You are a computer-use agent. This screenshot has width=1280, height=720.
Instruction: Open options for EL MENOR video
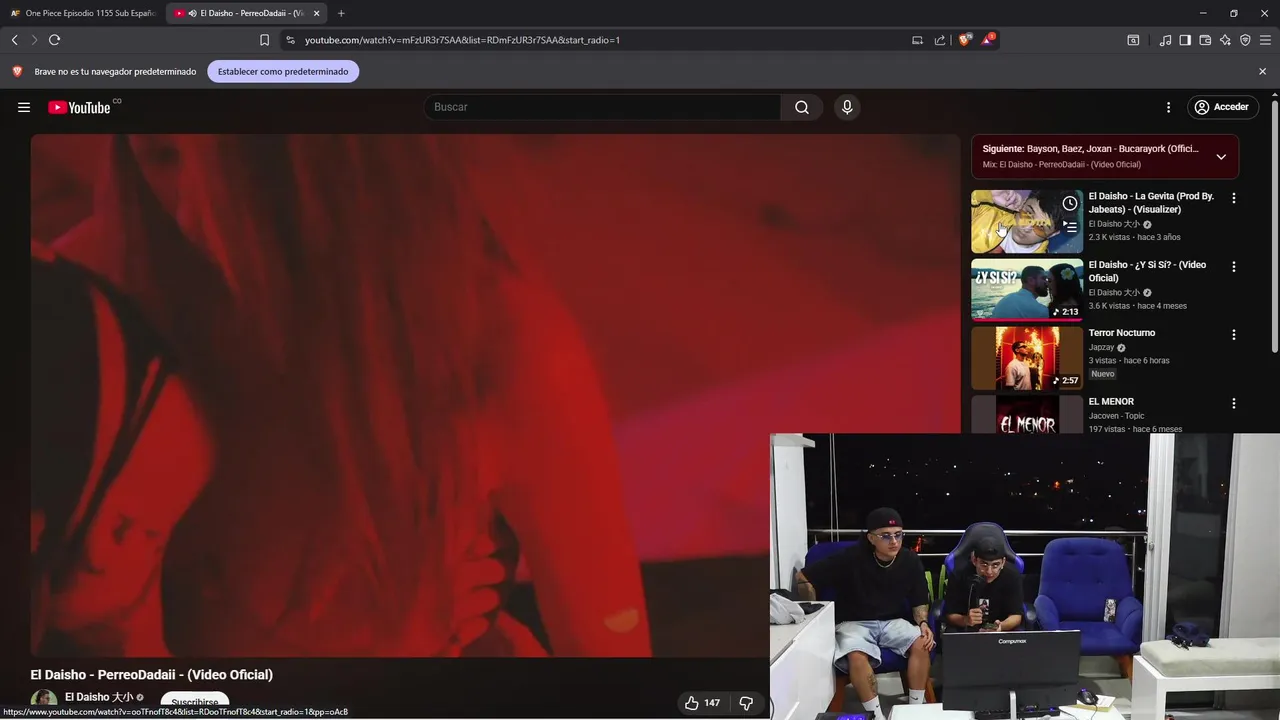pyautogui.click(x=1233, y=404)
